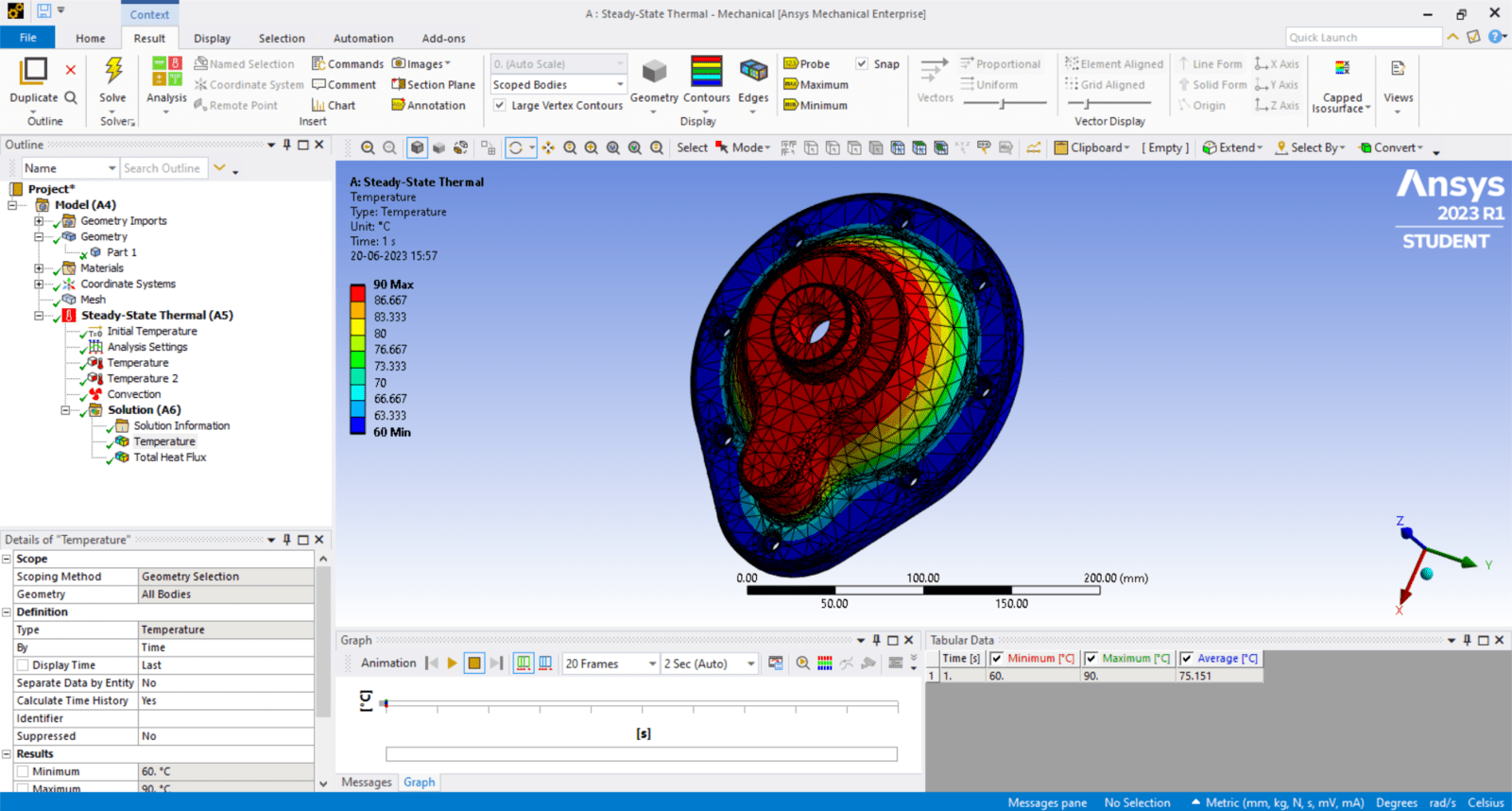The height and width of the screenshot is (811, 1512).
Task: Click the Vectors display icon
Action: coord(935,68)
